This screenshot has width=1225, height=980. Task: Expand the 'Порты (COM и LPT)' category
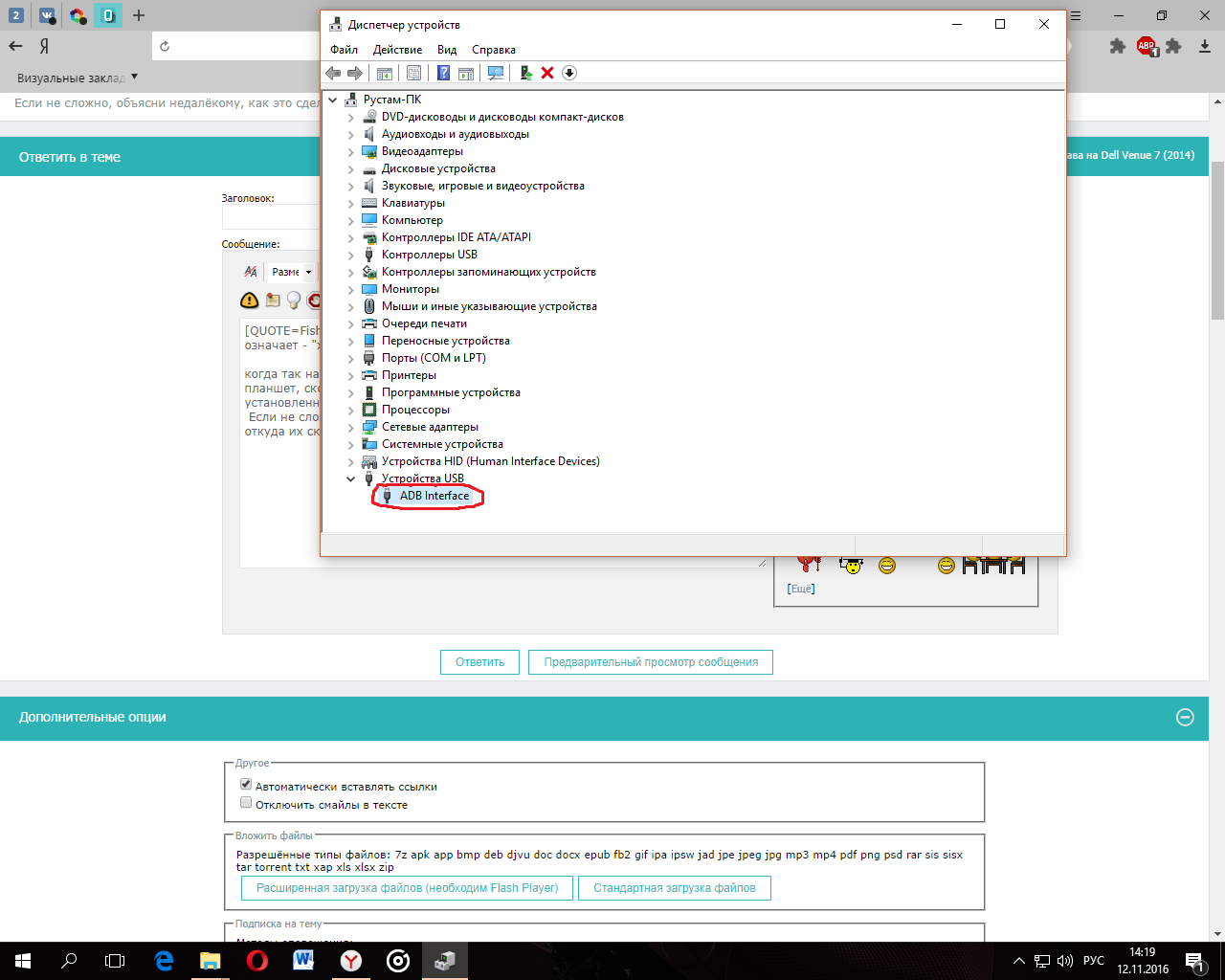(350, 358)
